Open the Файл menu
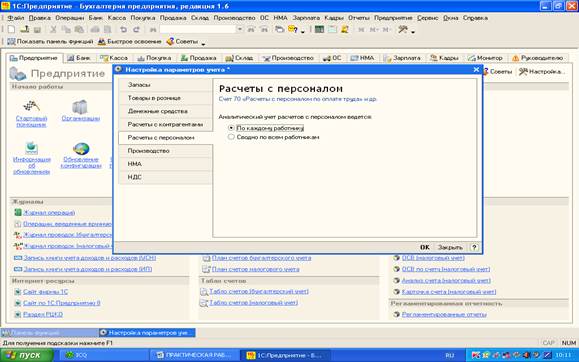 click(16, 18)
